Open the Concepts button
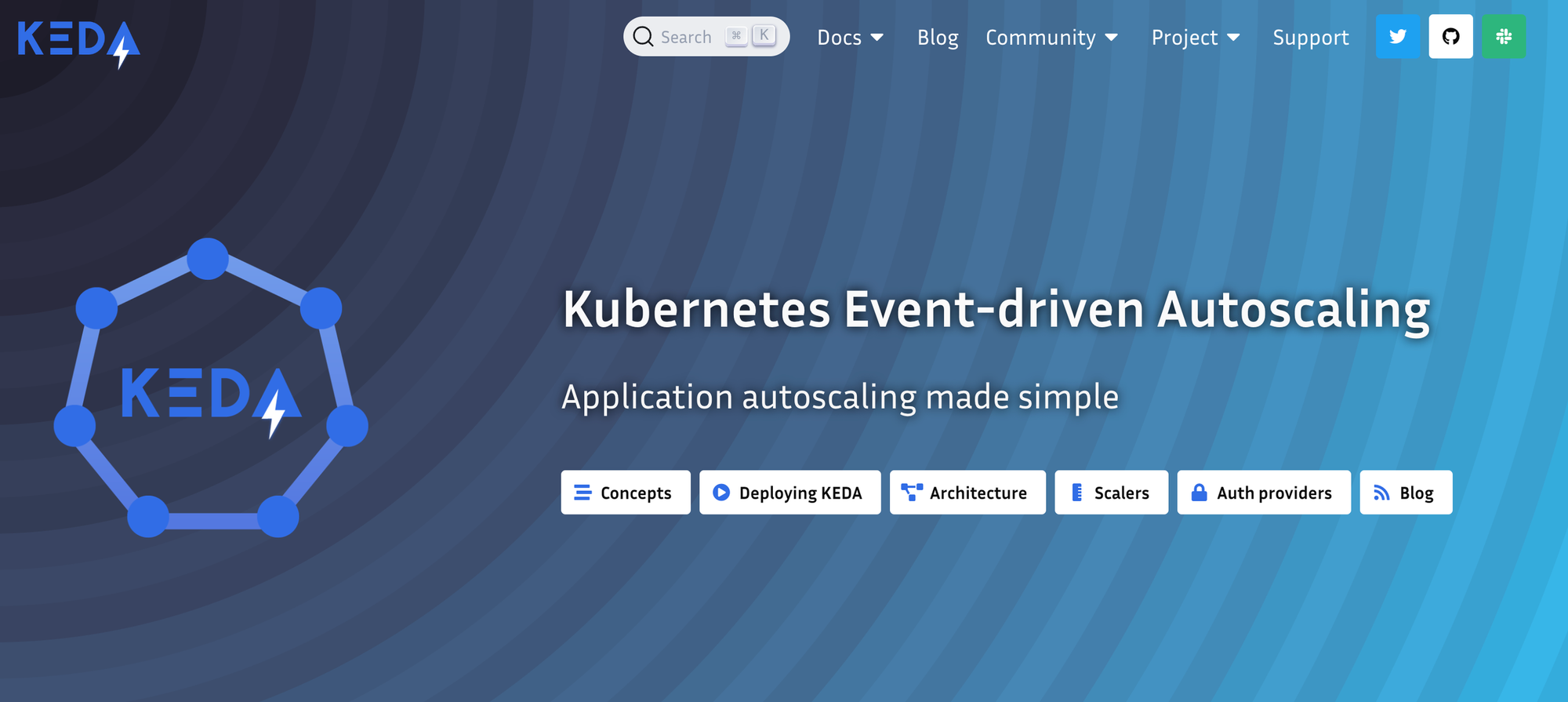 tap(626, 493)
